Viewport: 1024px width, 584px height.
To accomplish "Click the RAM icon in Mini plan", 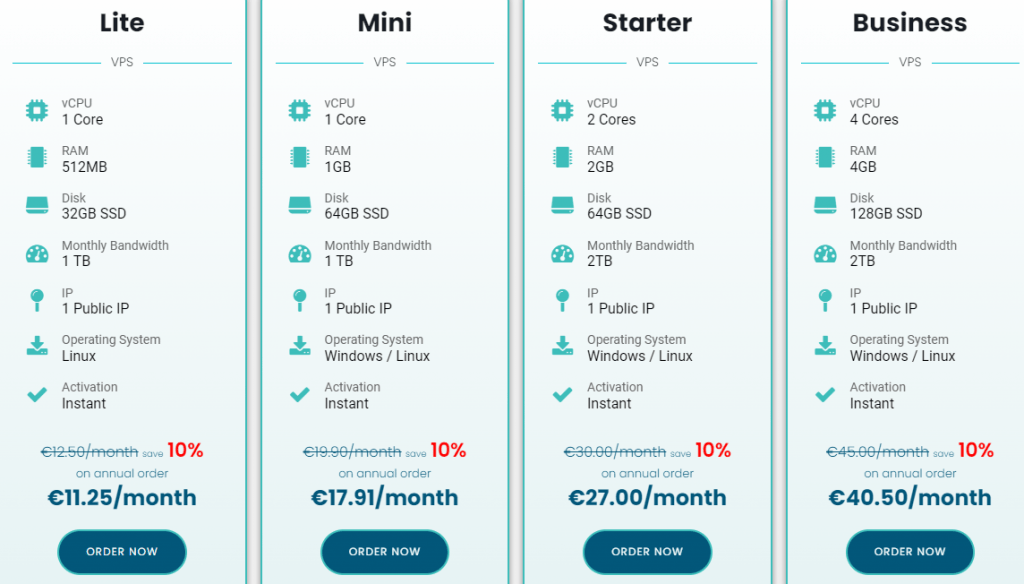I will tap(300, 157).
